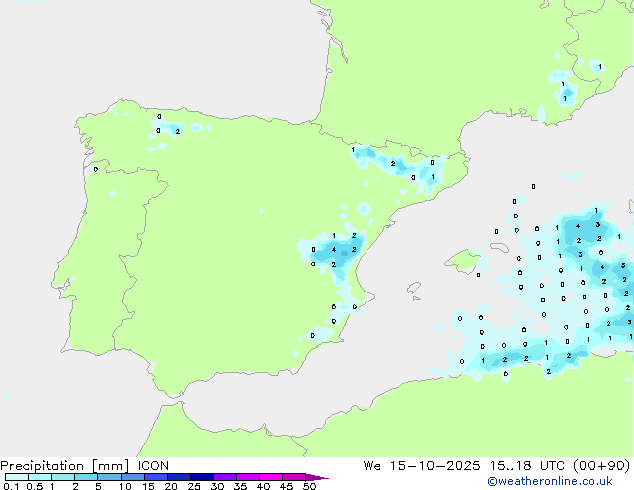Select the 25–30 mm purple legend swatch
634x490 pixels.
(205, 478)
